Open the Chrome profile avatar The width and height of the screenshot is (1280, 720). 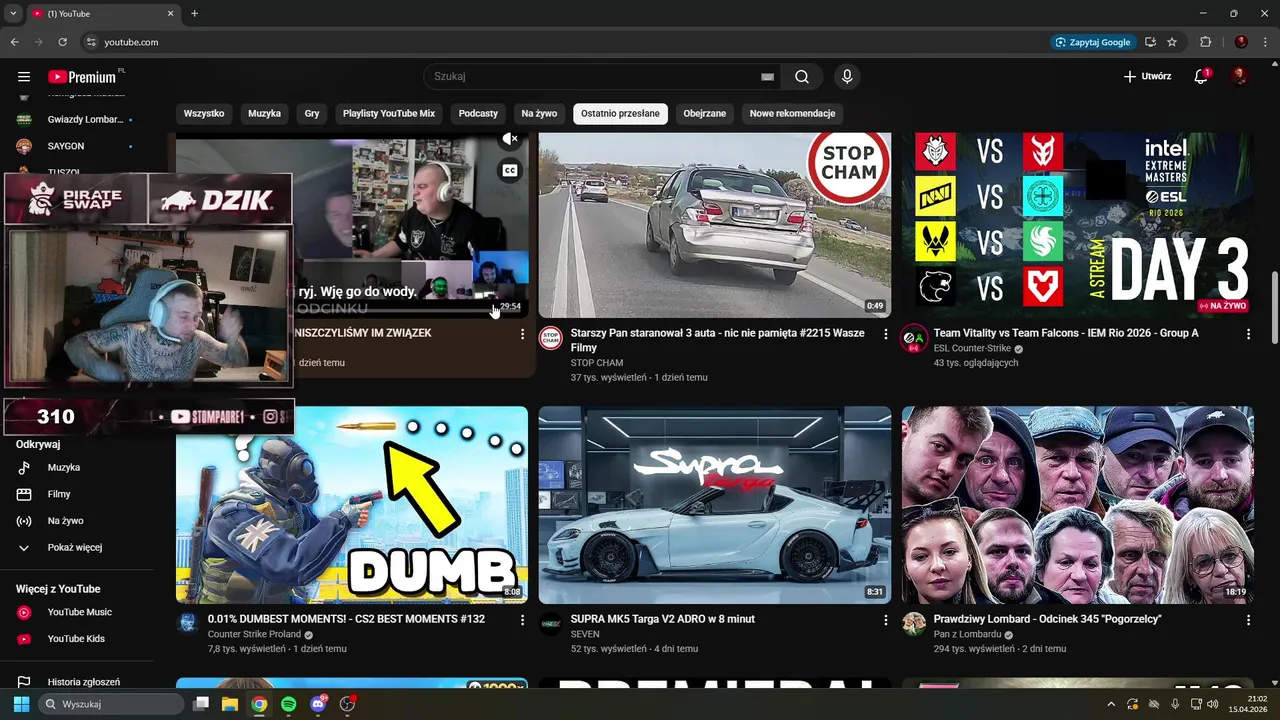(1241, 42)
